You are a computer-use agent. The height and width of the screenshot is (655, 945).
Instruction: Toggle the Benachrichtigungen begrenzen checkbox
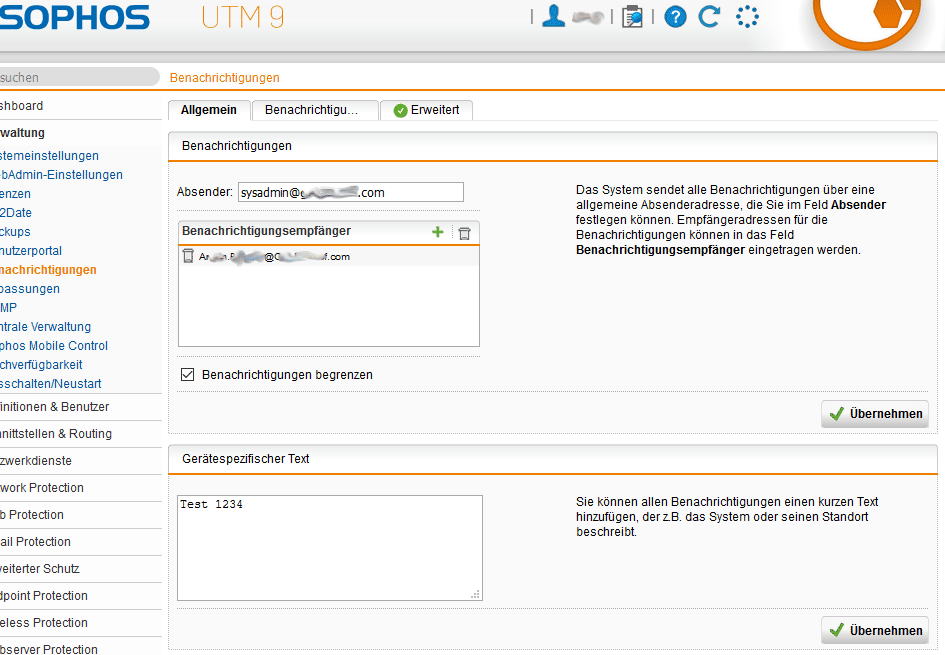187,374
